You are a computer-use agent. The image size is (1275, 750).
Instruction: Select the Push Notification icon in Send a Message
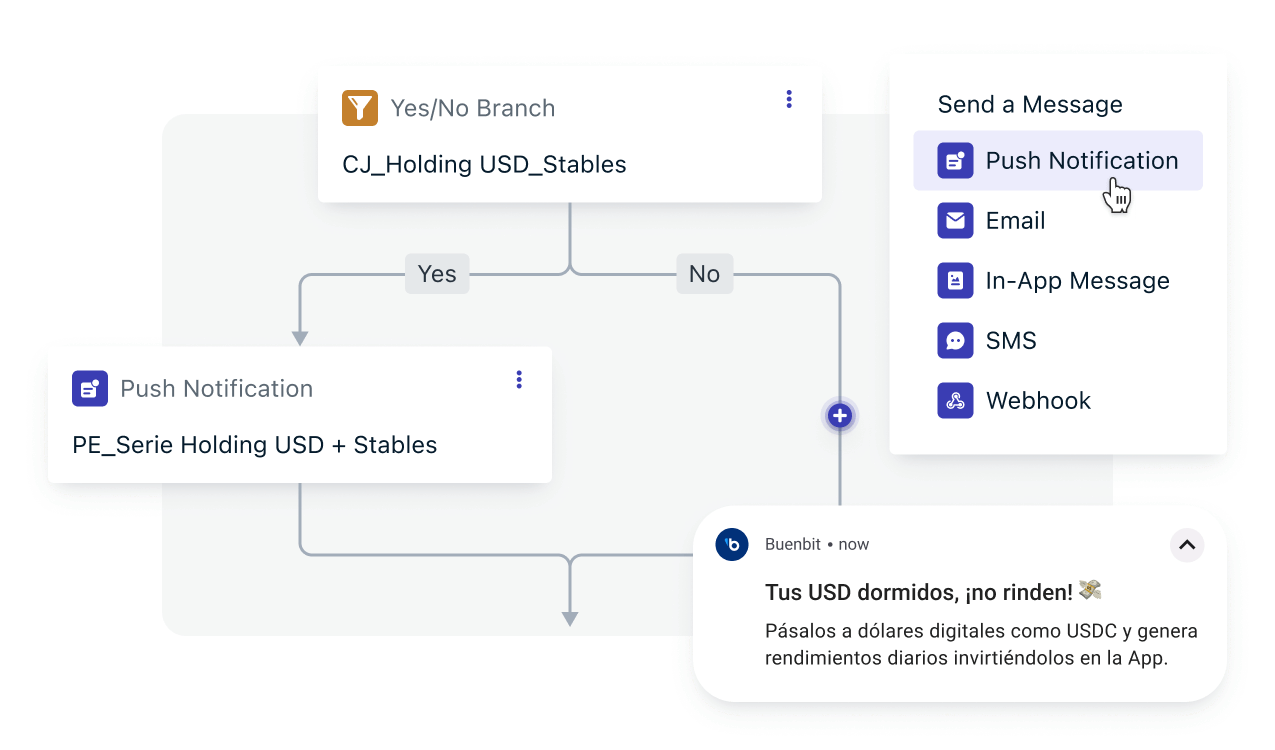(955, 160)
